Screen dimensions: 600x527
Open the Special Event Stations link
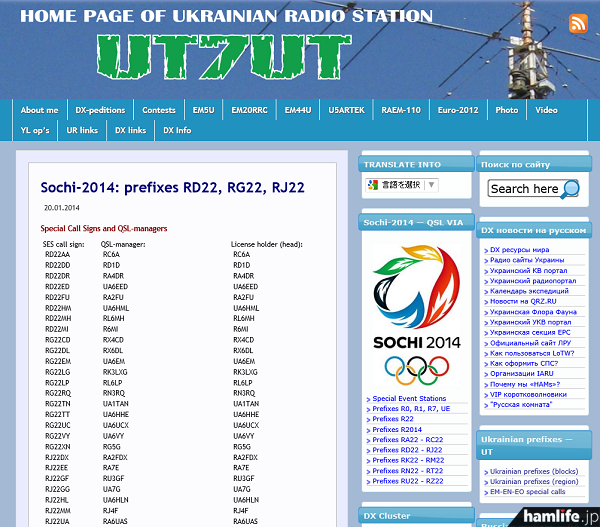click(409, 399)
